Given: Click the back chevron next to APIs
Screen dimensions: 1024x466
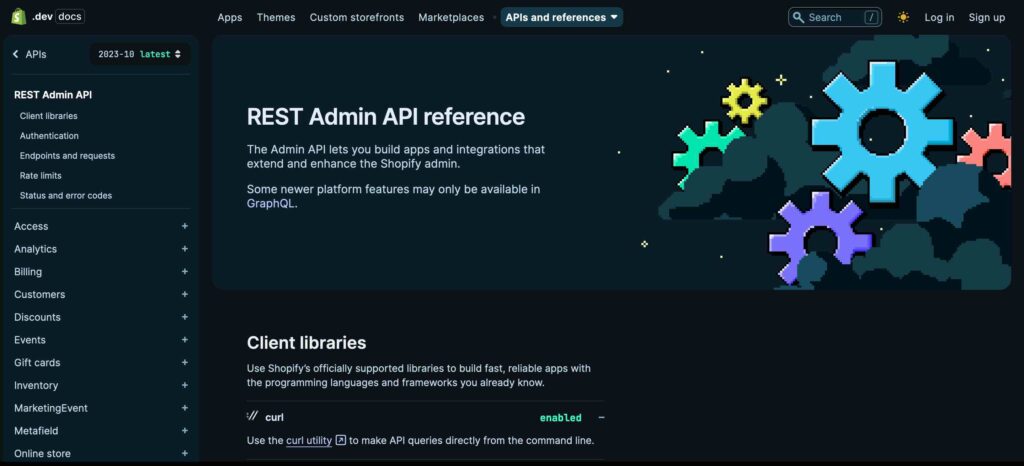Looking at the screenshot, I should click(16, 54).
